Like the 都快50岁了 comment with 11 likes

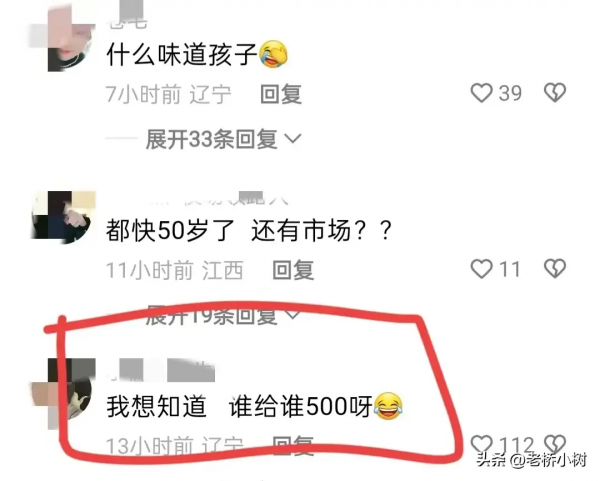click(481, 269)
